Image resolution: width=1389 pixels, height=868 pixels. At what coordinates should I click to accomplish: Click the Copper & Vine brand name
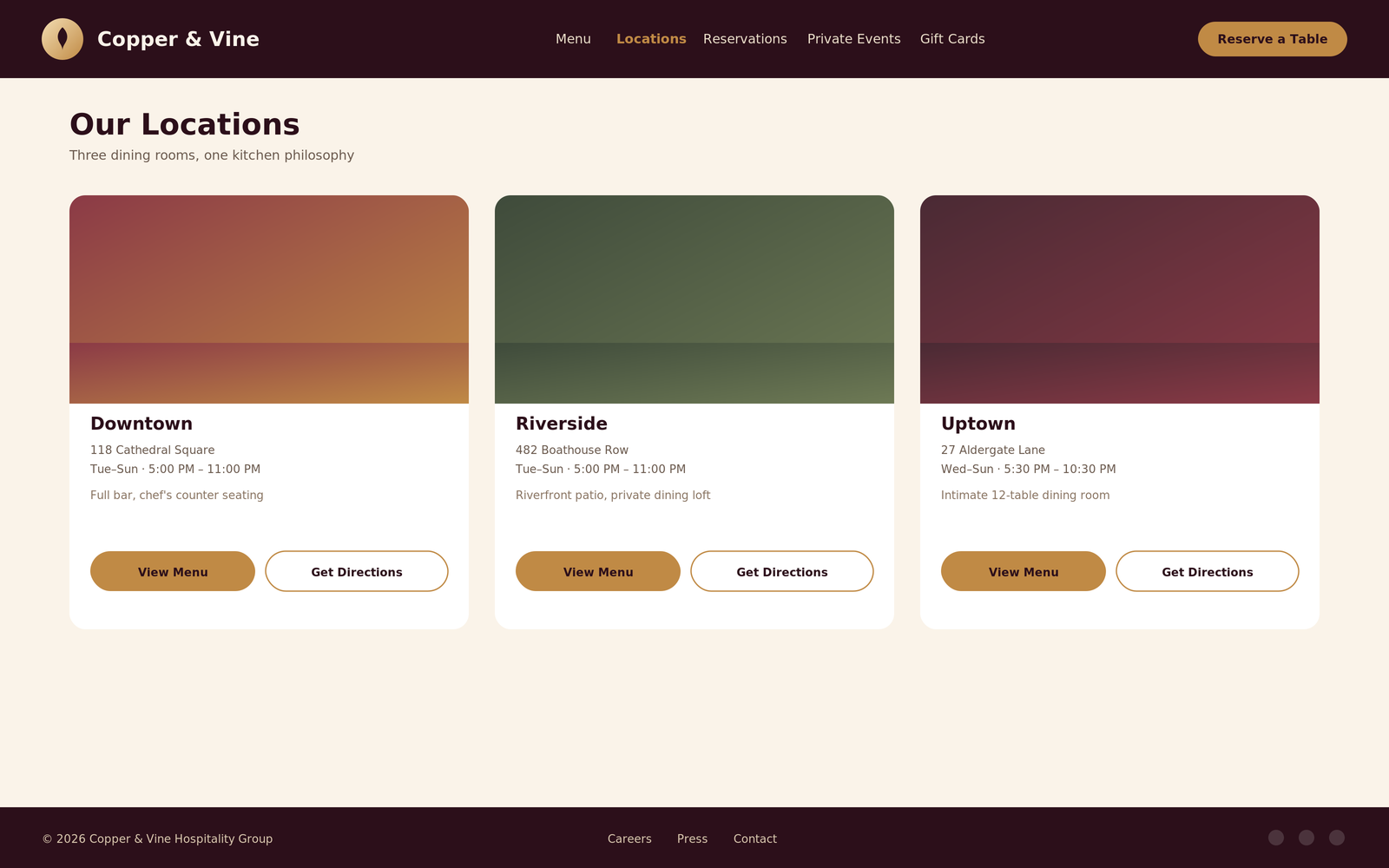point(178,39)
